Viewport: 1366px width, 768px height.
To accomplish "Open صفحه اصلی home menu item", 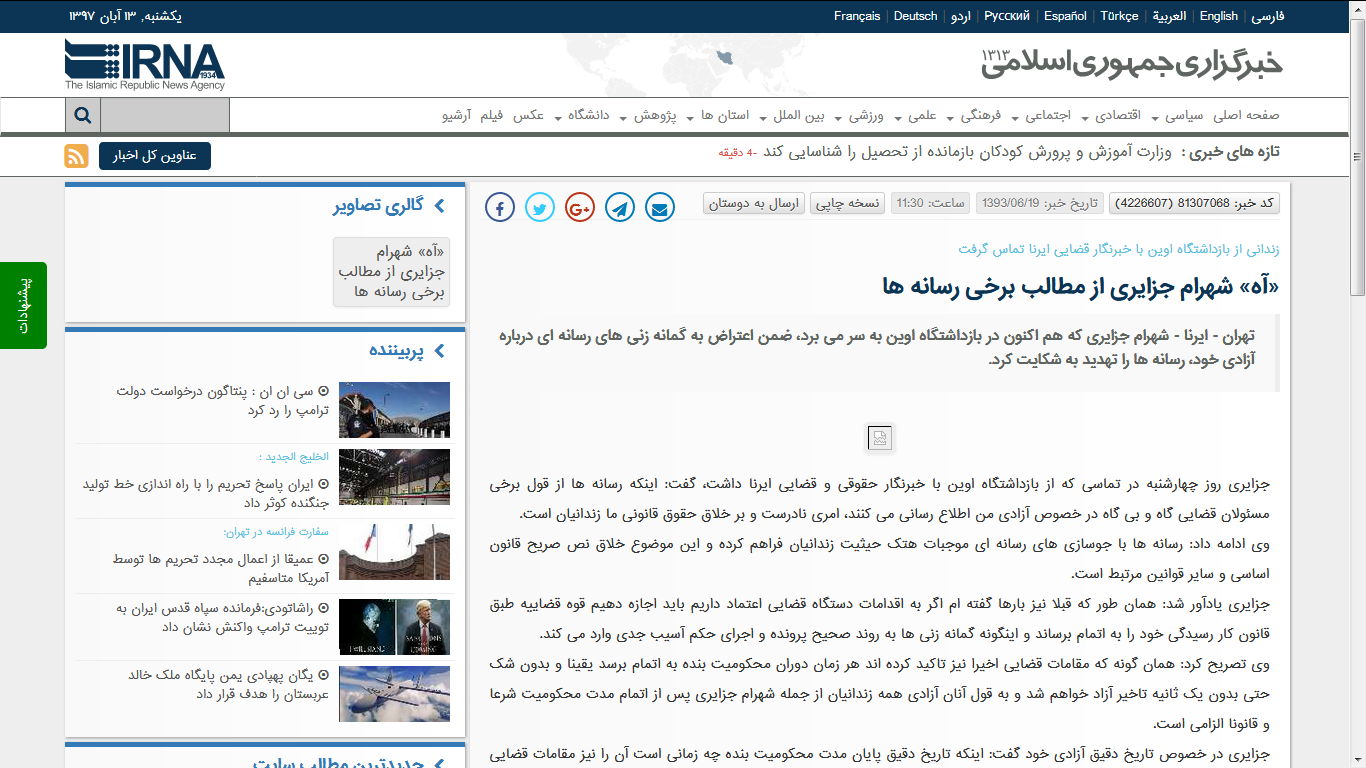I will [1246, 115].
